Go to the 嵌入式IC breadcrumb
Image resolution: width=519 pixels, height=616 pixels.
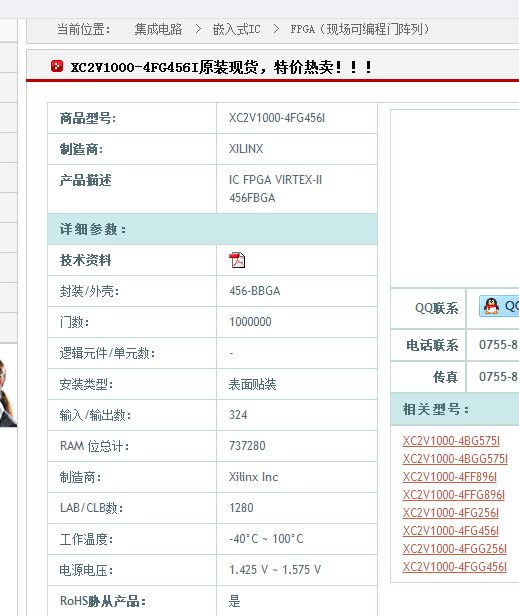tap(237, 29)
